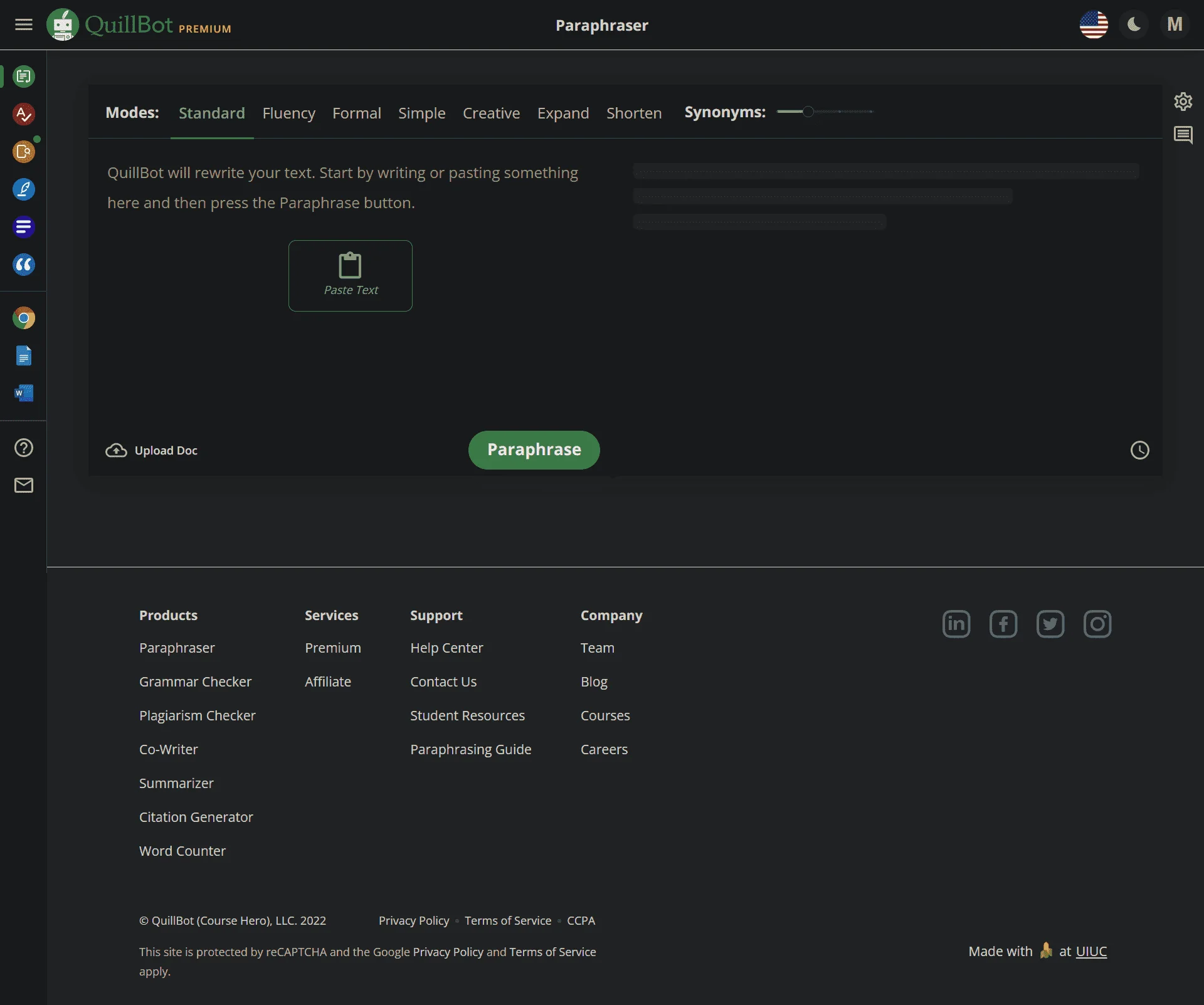Open Summarizer footer link
1204x1005 pixels.
coord(176,783)
